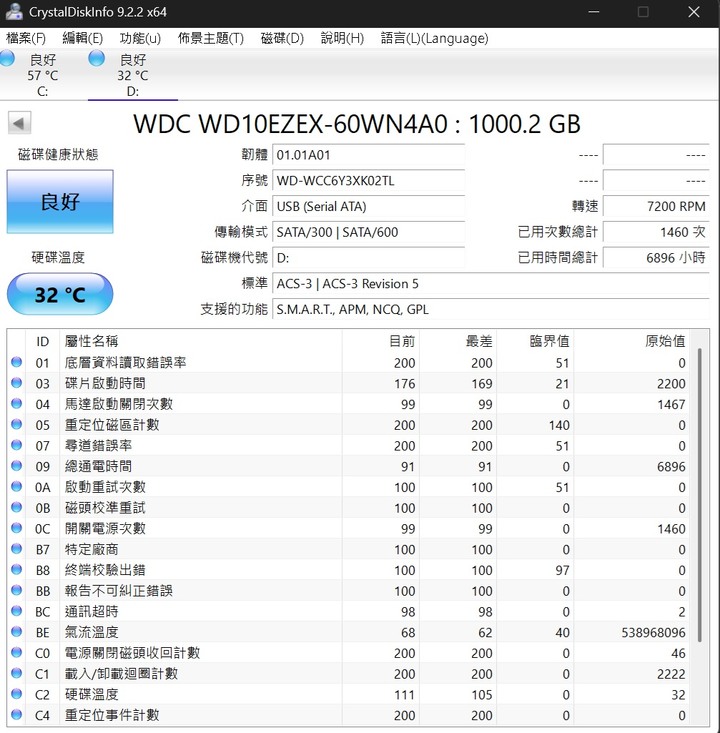
Task: Click status icon of row 0C 開關電源次數
Action: click(x=16, y=528)
